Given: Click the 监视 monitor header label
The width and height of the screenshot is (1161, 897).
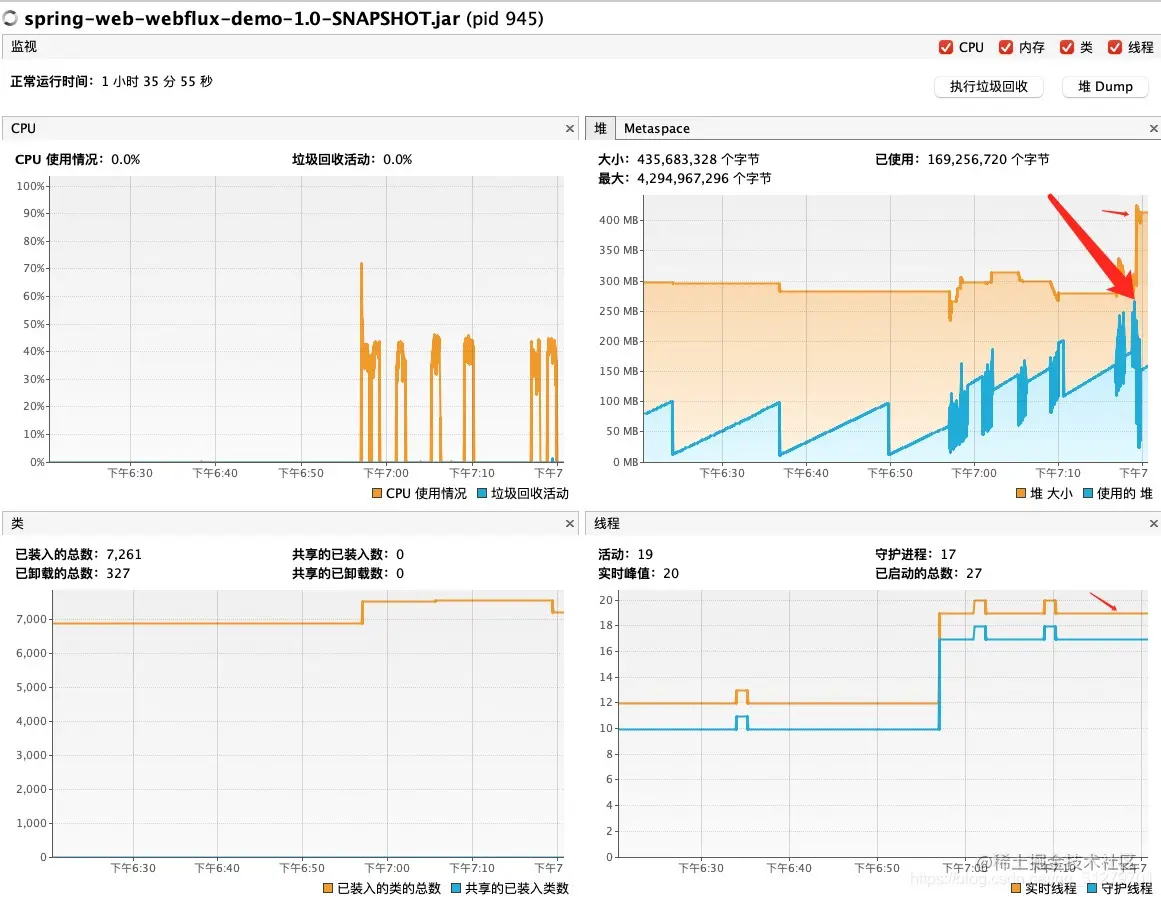Looking at the screenshot, I should 24,47.
